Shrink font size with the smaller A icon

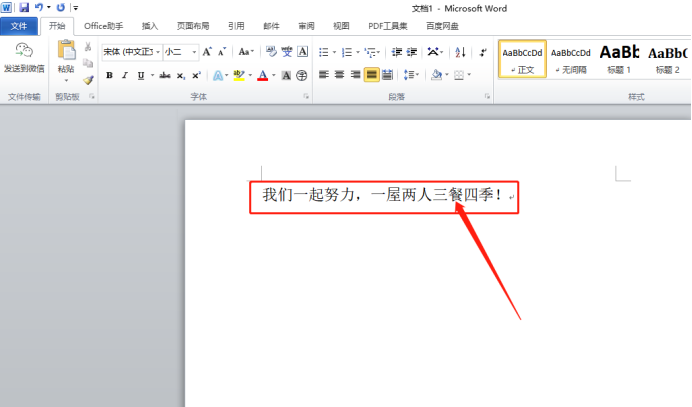click(222, 52)
